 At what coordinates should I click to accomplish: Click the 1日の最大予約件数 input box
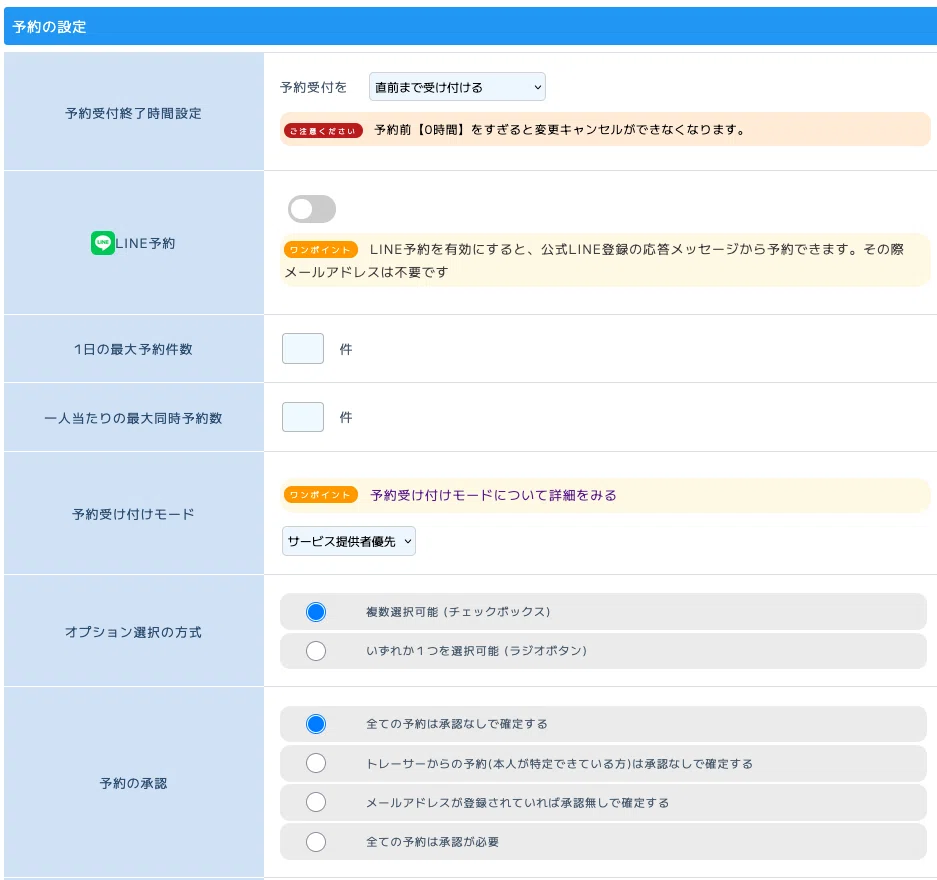click(x=303, y=348)
